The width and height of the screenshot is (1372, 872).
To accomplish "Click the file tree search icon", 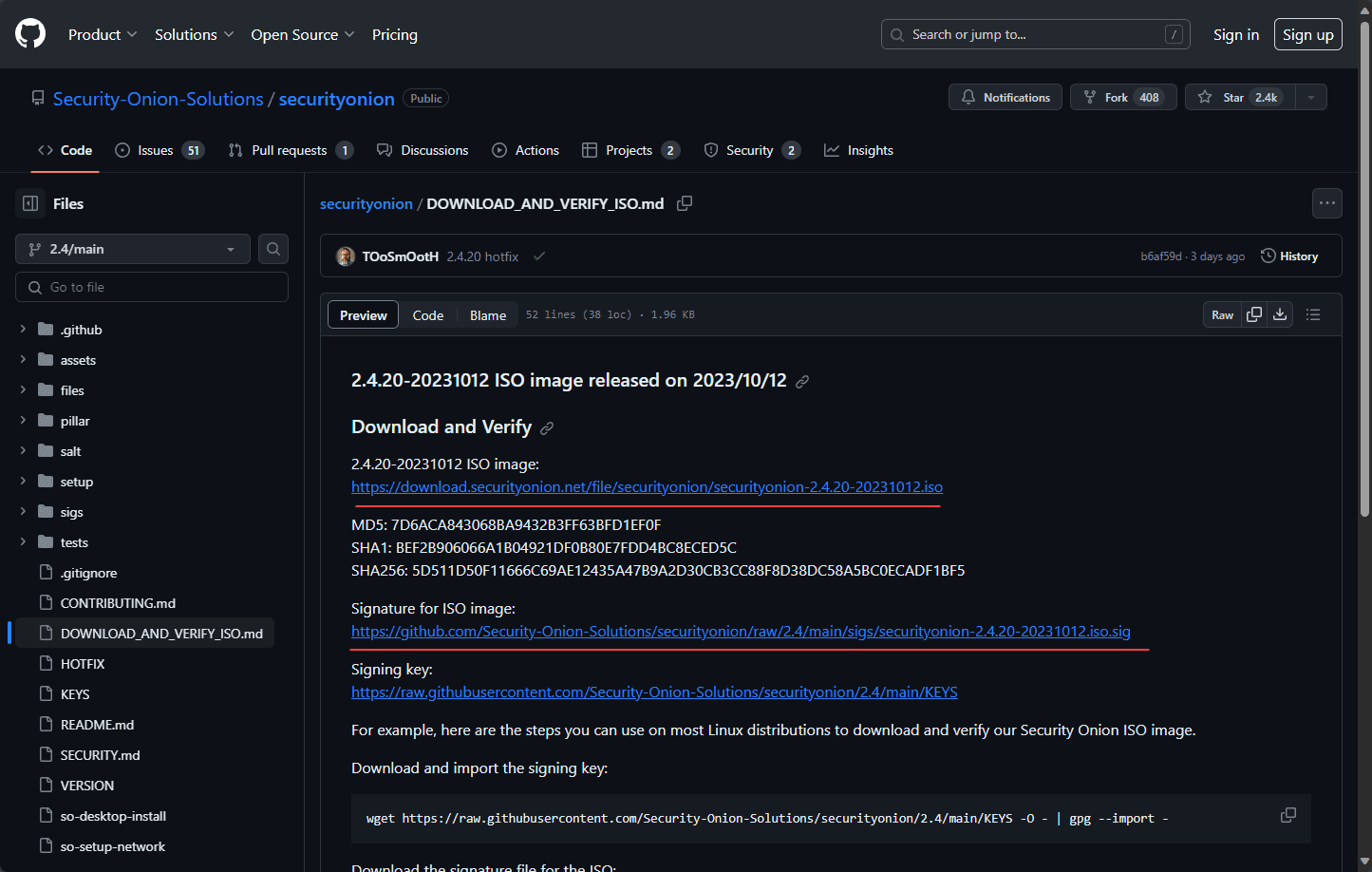I will [x=273, y=249].
